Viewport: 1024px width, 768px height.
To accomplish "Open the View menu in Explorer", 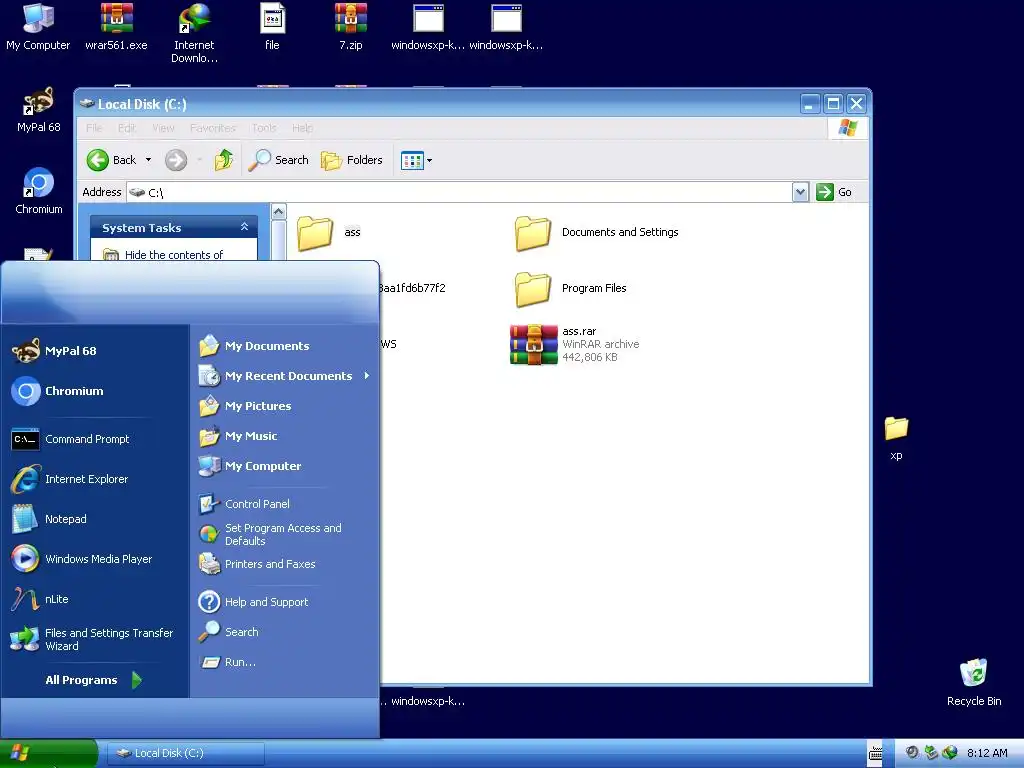I will tap(163, 128).
